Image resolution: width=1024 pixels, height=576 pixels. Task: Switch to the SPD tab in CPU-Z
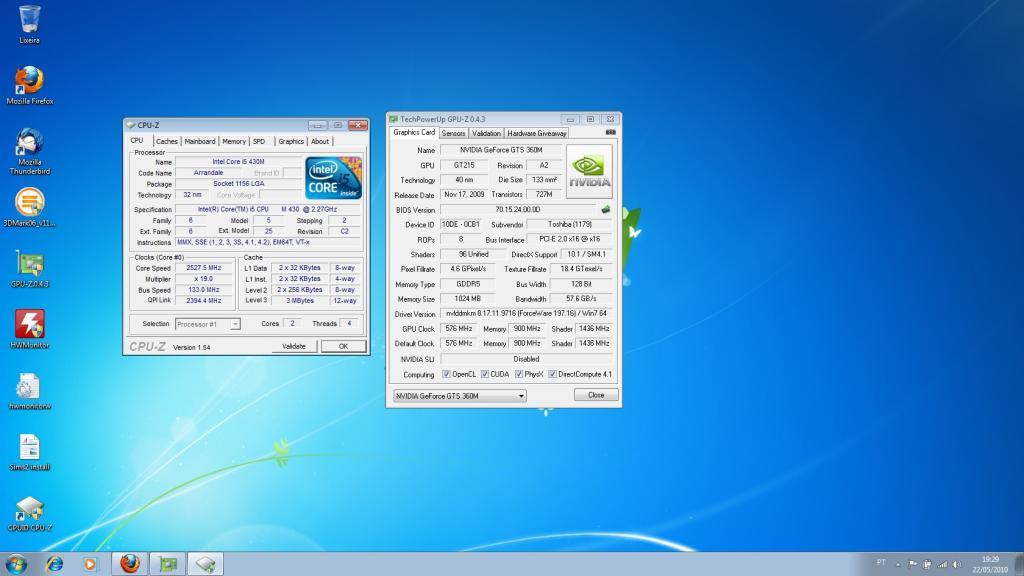click(259, 141)
